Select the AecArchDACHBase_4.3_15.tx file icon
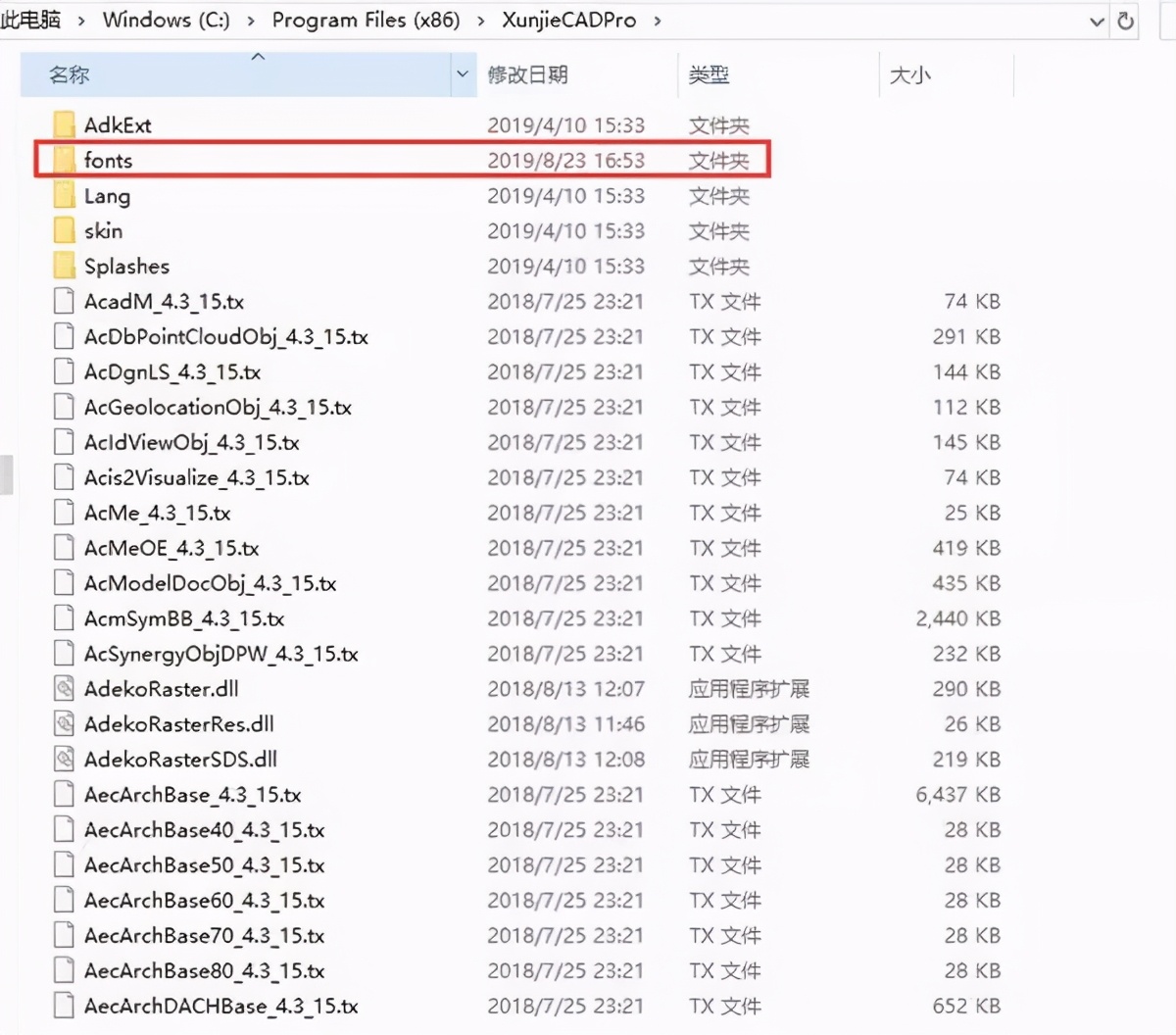 tap(64, 1007)
